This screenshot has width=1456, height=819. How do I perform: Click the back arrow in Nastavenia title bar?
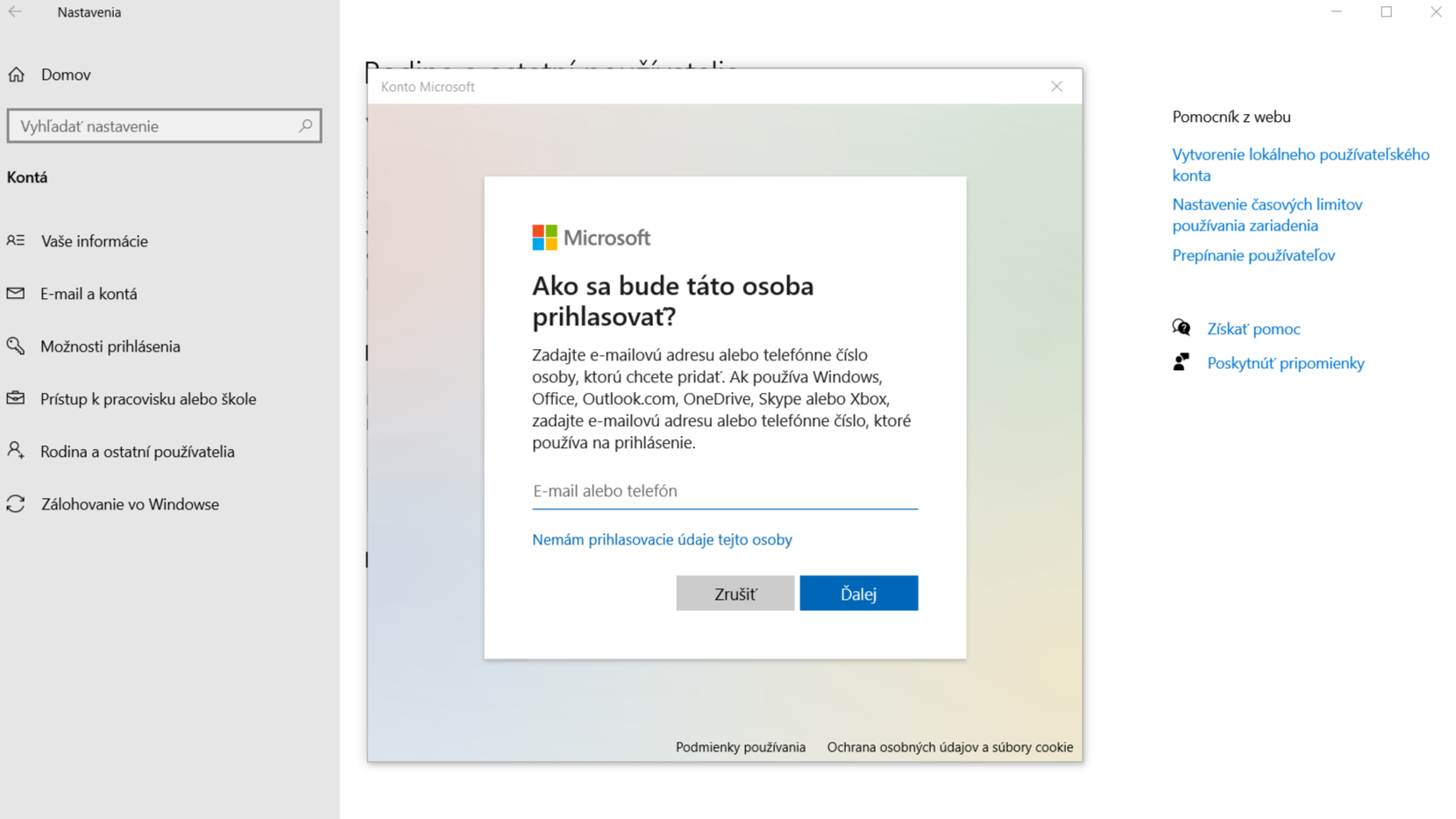point(15,12)
